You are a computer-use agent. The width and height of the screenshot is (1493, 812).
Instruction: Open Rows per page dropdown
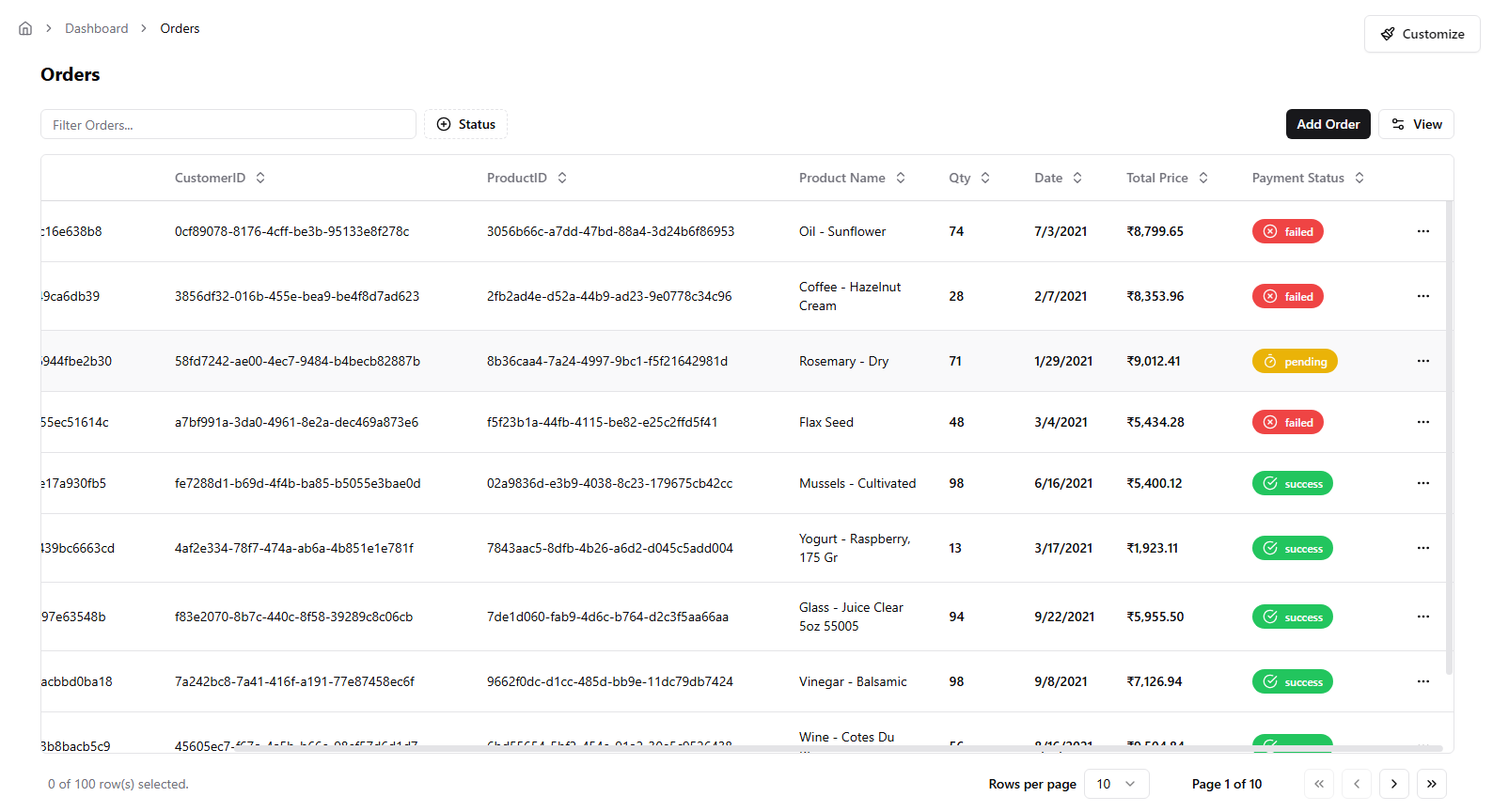[x=1116, y=784]
